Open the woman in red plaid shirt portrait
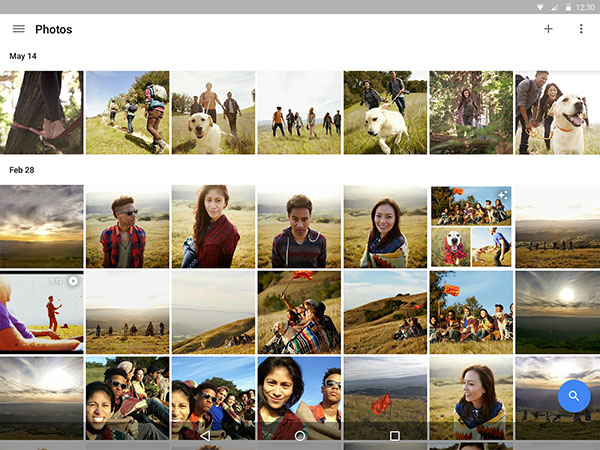This screenshot has width=600, height=450. (x=213, y=226)
